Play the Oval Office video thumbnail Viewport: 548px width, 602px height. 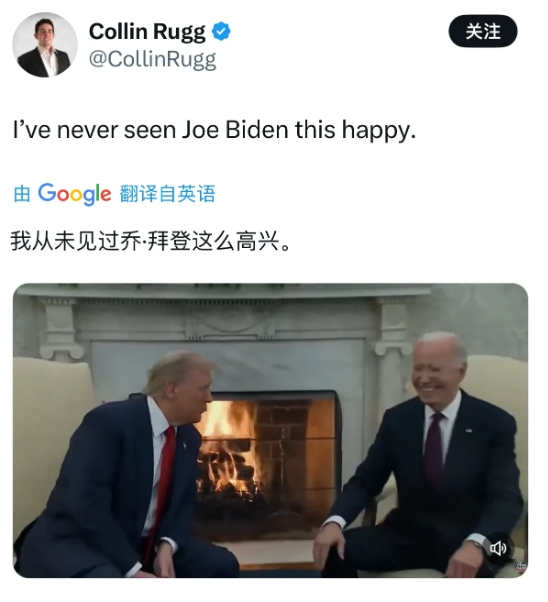[x=270, y=430]
